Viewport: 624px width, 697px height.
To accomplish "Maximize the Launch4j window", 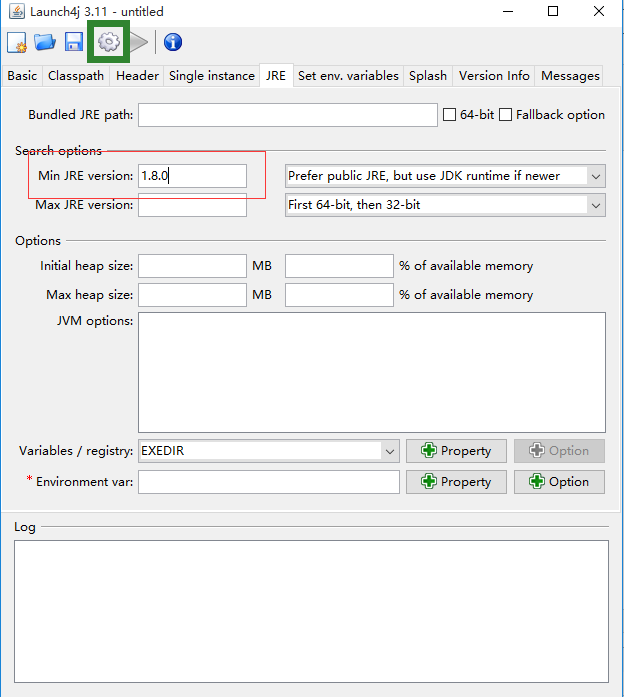I will coord(553,12).
